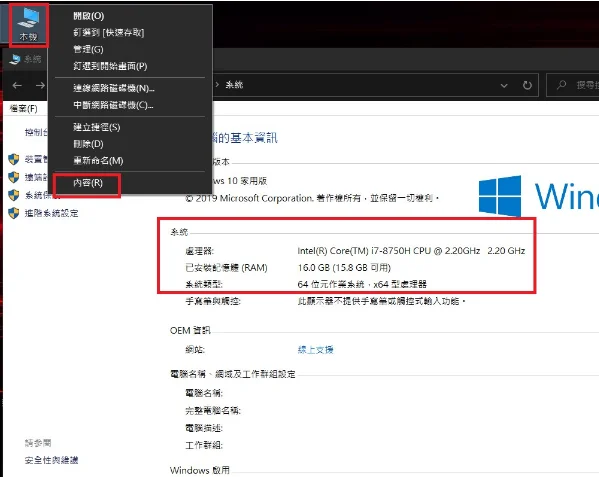Open the 檔案(F) menu
The image size is (599, 477).
tap(23, 109)
